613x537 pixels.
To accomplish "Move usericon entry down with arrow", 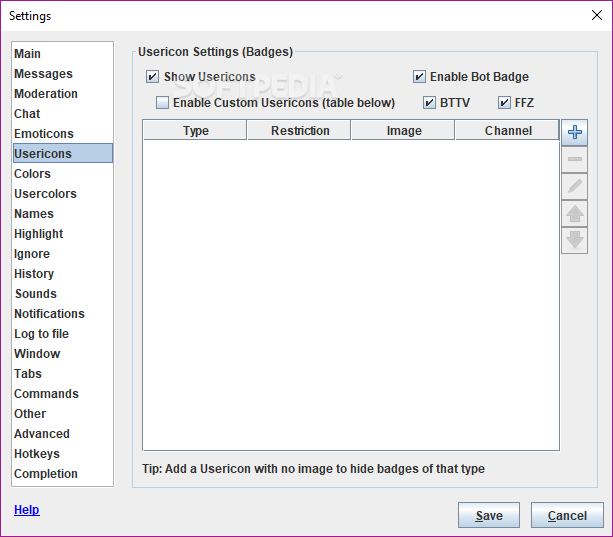I will (x=574, y=240).
